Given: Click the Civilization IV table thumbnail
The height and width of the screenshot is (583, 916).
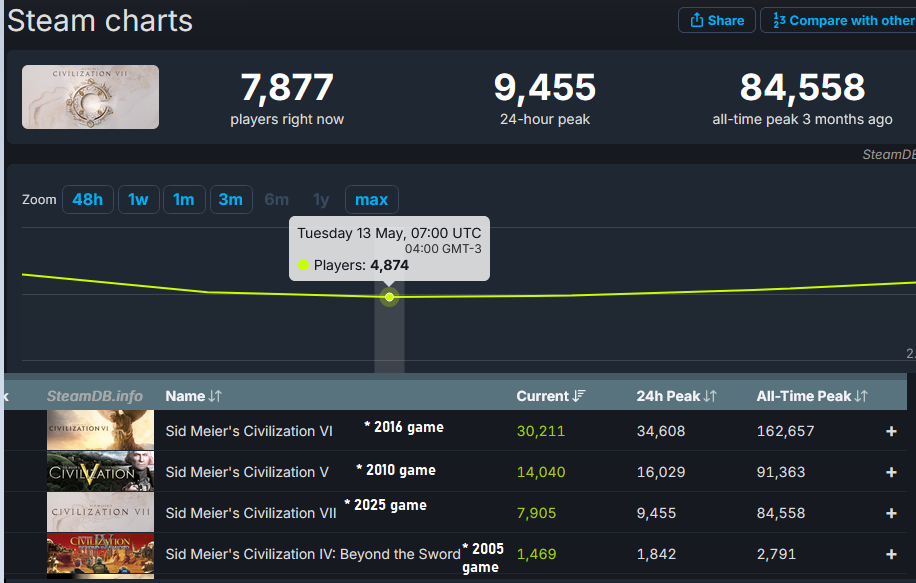Looking at the screenshot, I should tap(100, 555).
